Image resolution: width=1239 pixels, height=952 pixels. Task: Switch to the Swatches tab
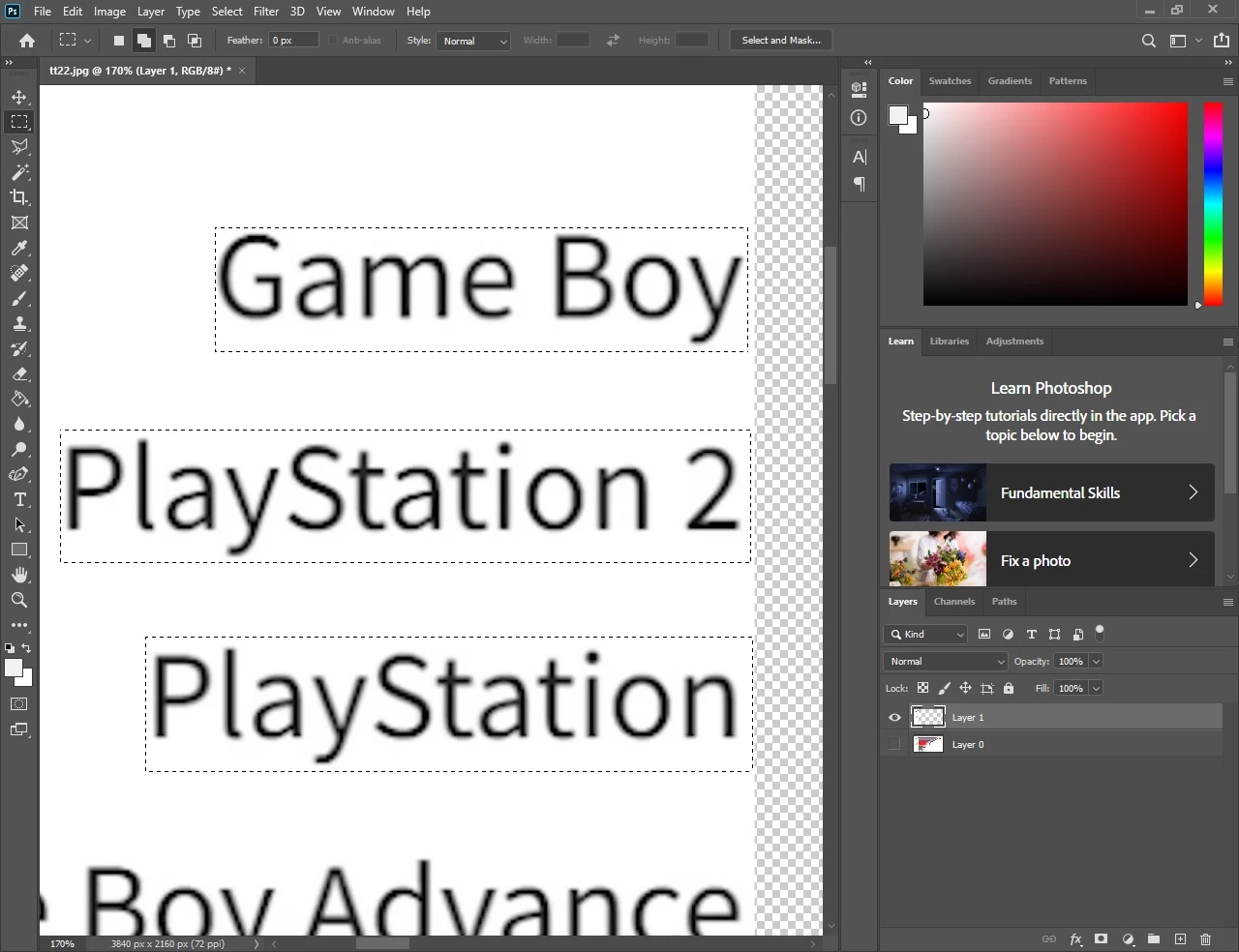point(950,81)
